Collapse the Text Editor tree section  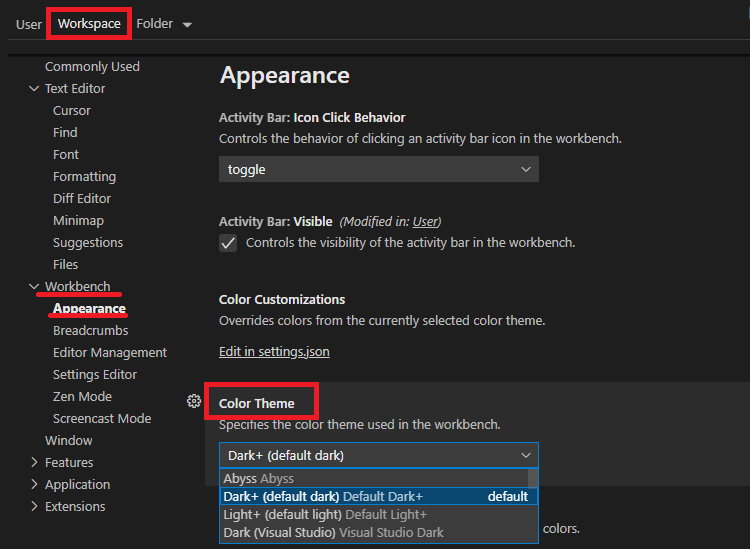(x=35, y=89)
